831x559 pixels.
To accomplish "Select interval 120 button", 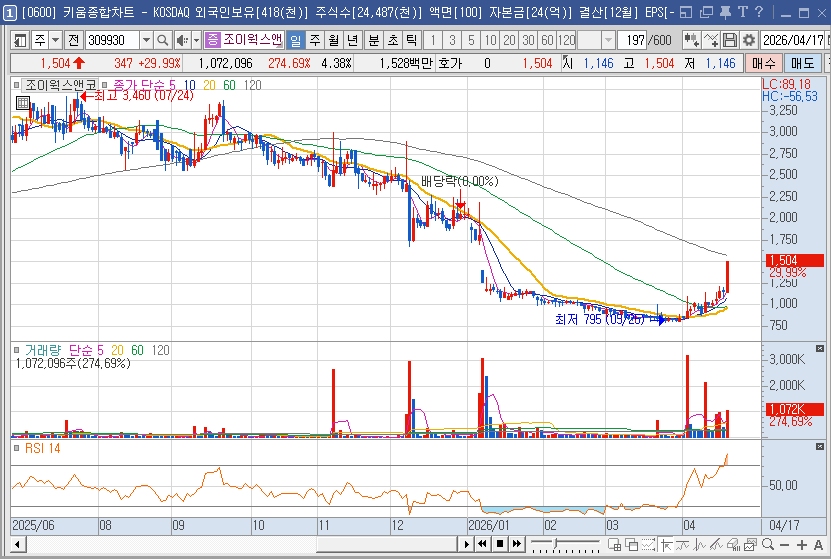I will click(x=566, y=40).
